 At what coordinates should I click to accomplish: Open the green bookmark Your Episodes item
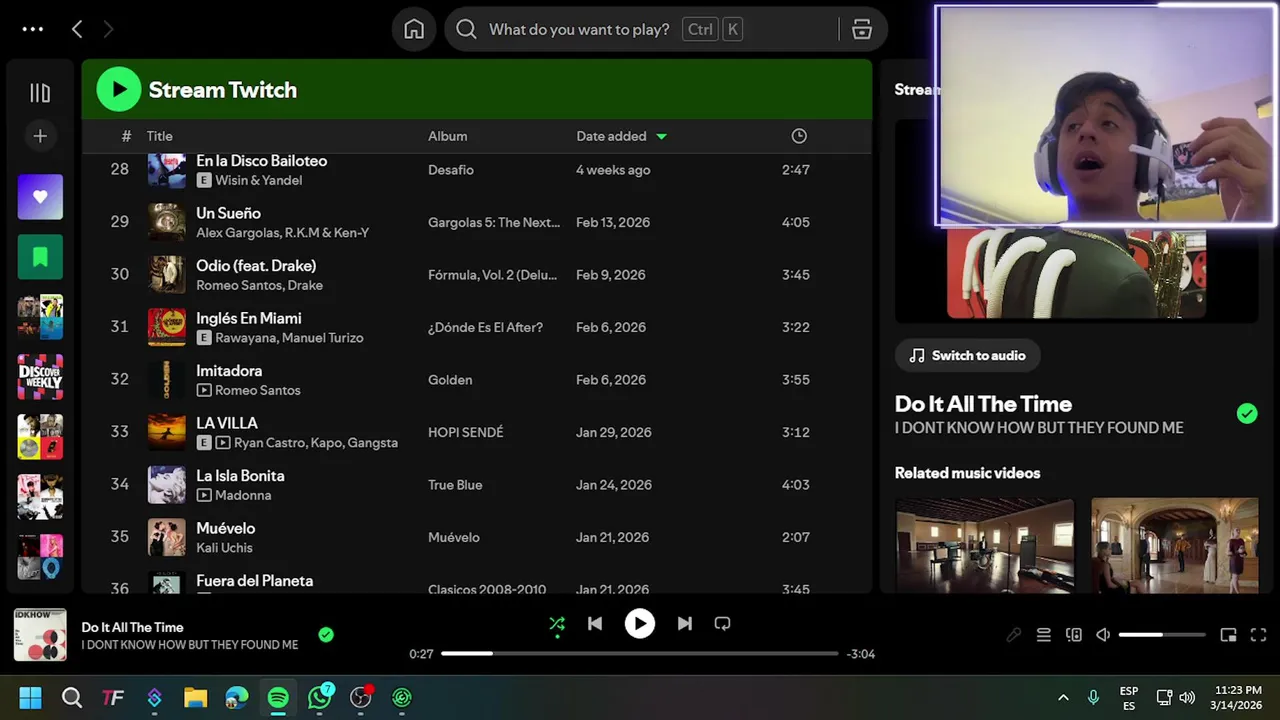(x=40, y=257)
